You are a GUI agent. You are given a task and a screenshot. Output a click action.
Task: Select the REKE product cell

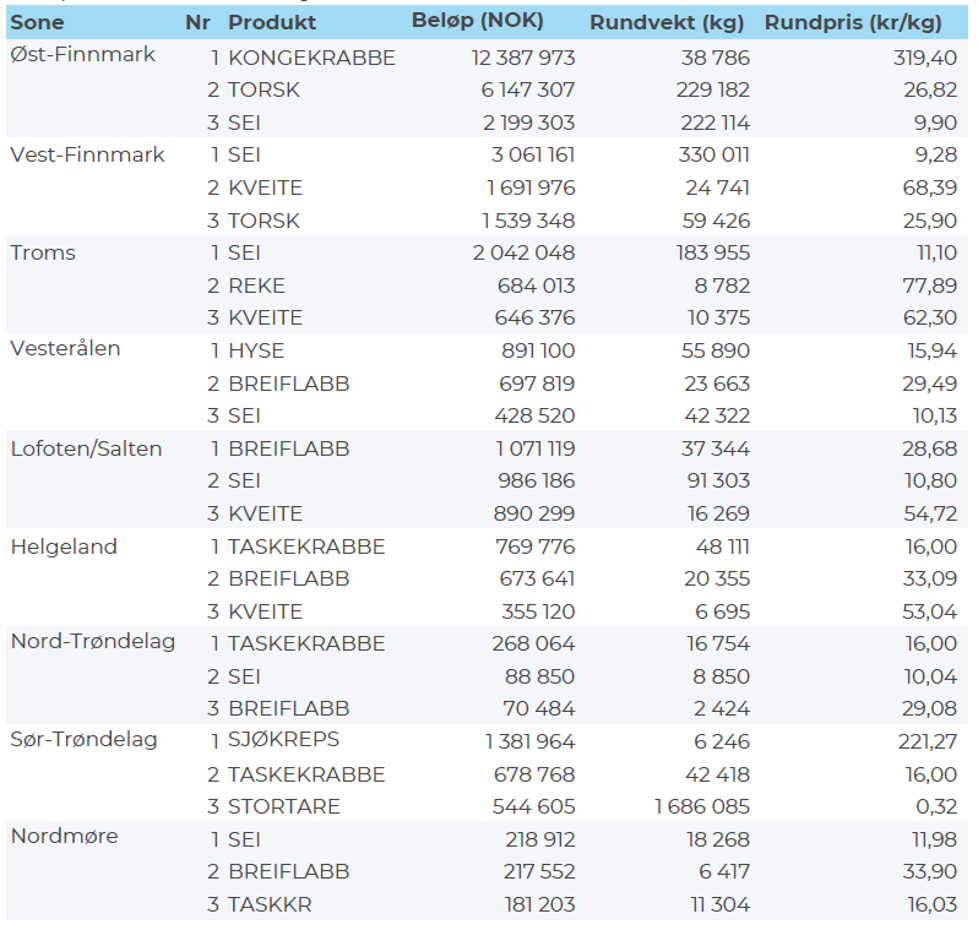(x=256, y=286)
